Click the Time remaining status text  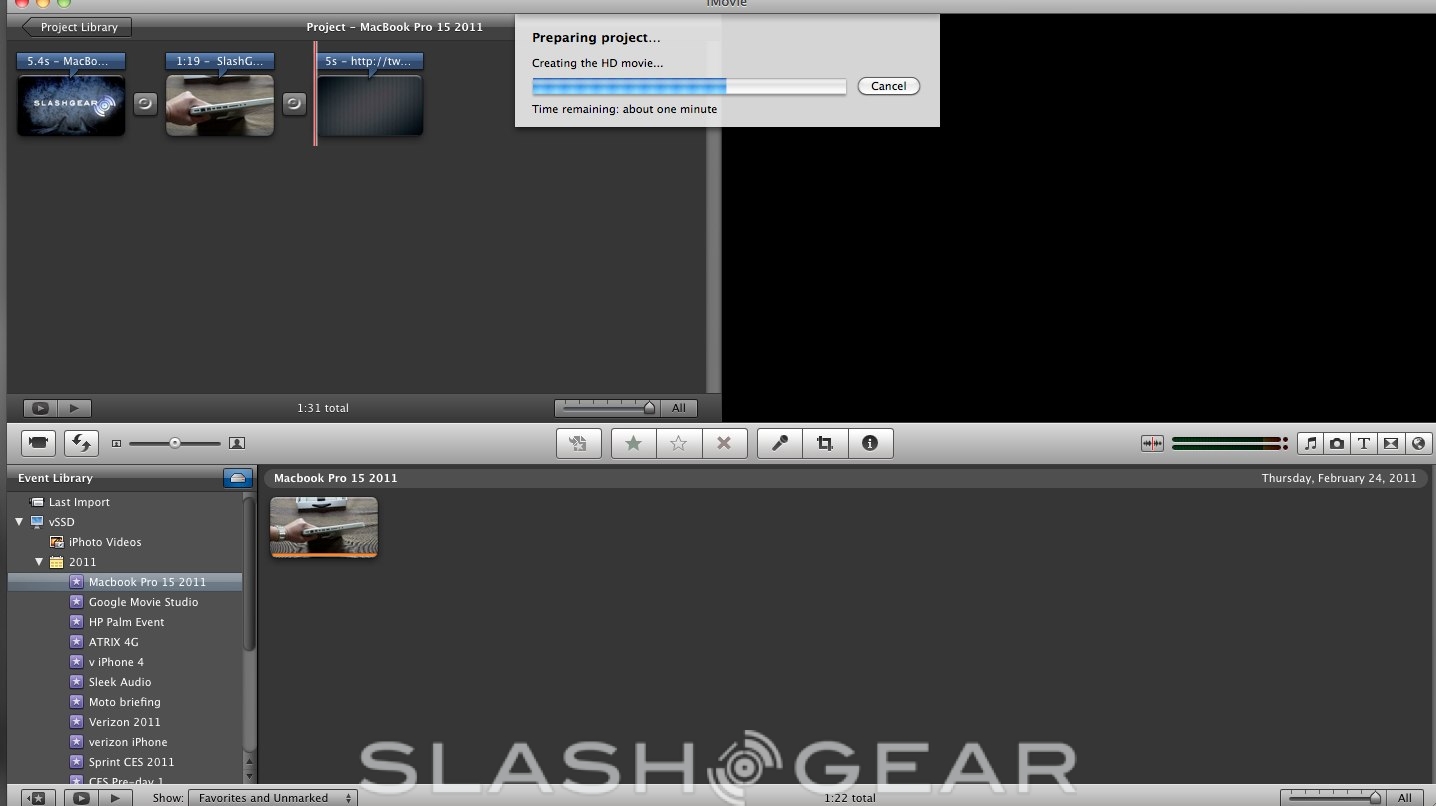pyautogui.click(x=624, y=109)
